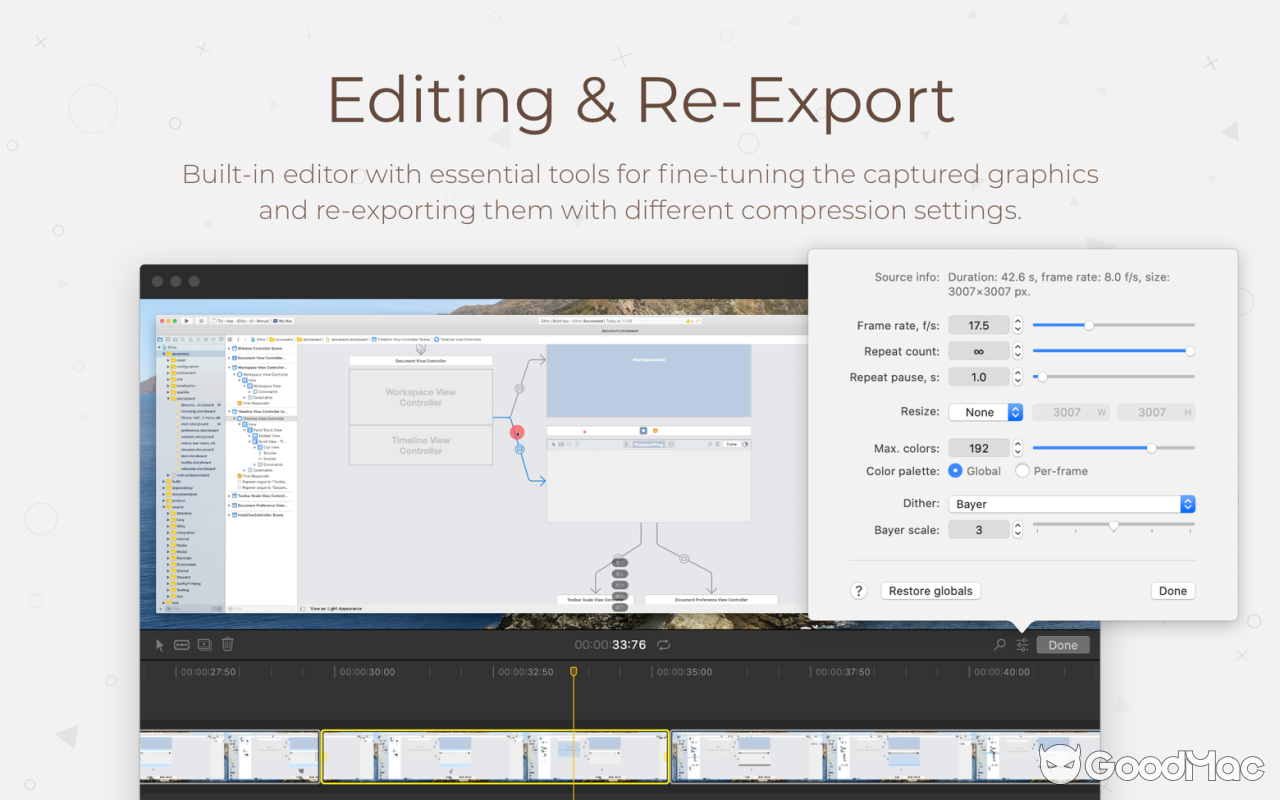Click Done in the dark editor toolbar
Screen dimensions: 1280x800
click(x=1062, y=644)
